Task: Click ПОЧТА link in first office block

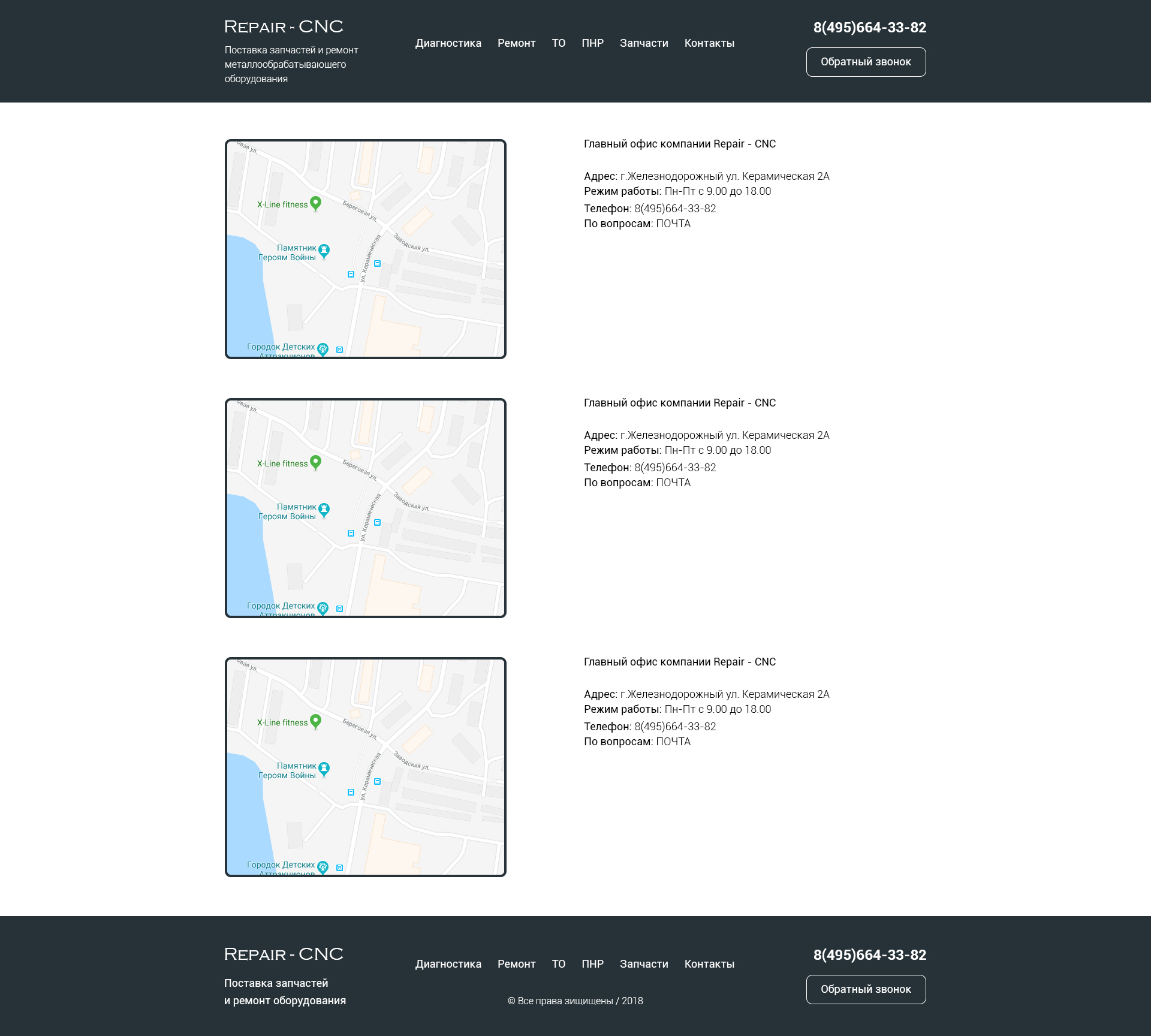Action: (673, 224)
